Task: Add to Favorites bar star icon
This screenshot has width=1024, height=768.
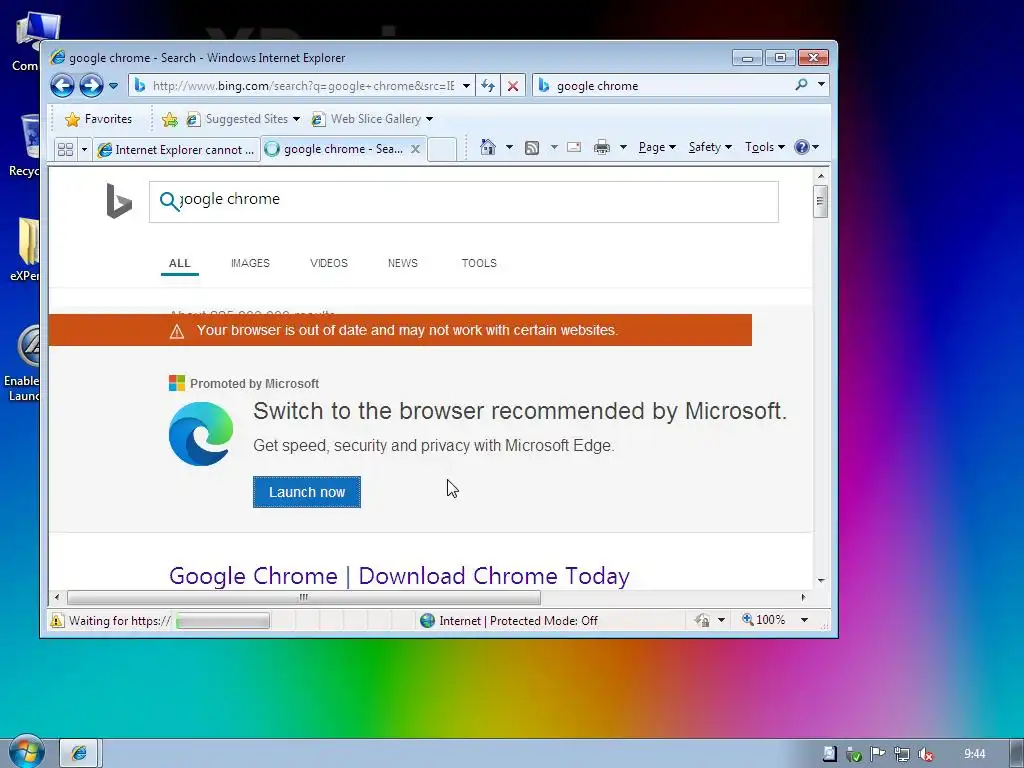Action: pos(170,119)
